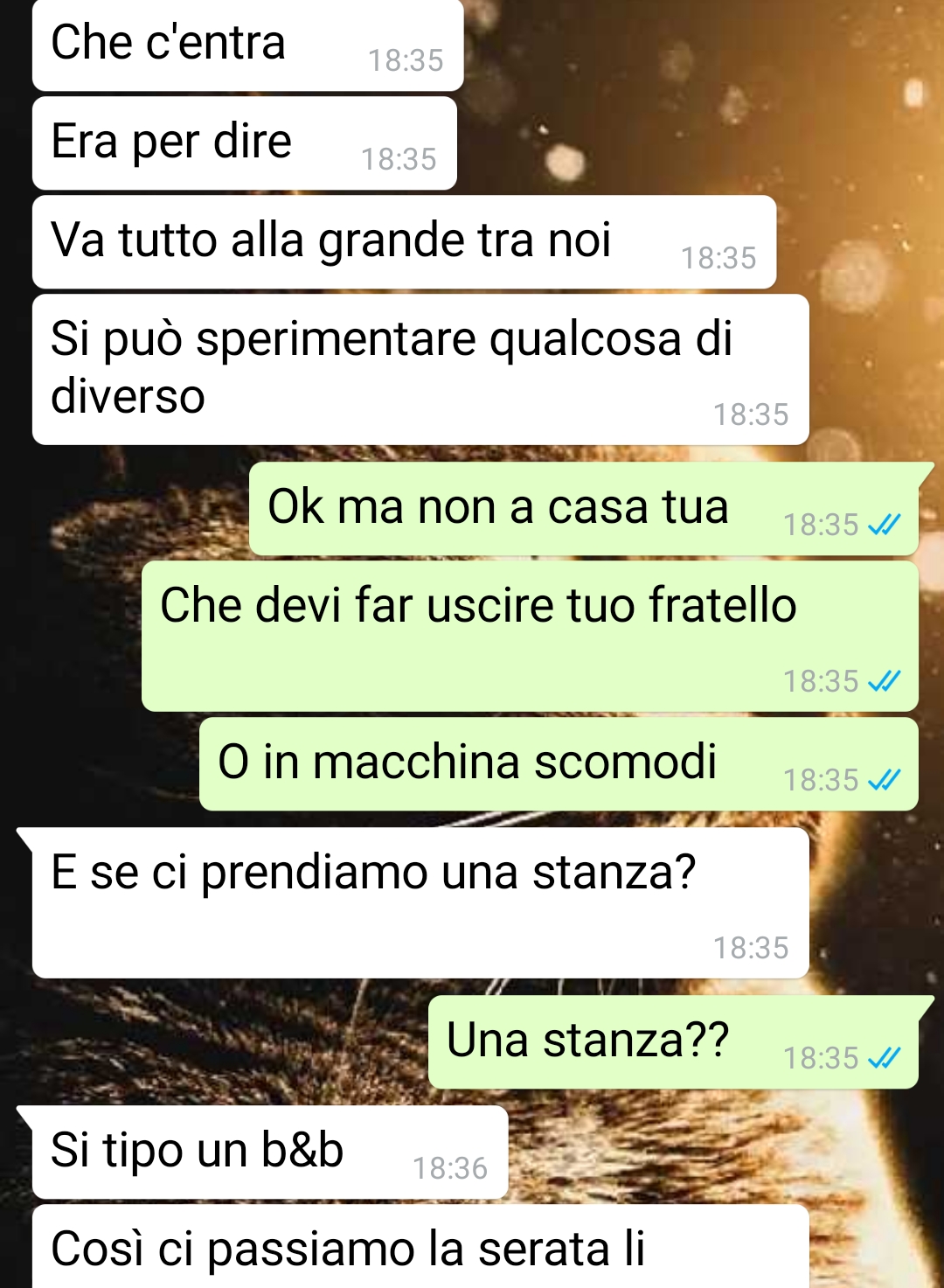Click the 18:36 timestamp on 'Si tipo un b&b'
This screenshot has height=1288, width=944.
tap(450, 1168)
